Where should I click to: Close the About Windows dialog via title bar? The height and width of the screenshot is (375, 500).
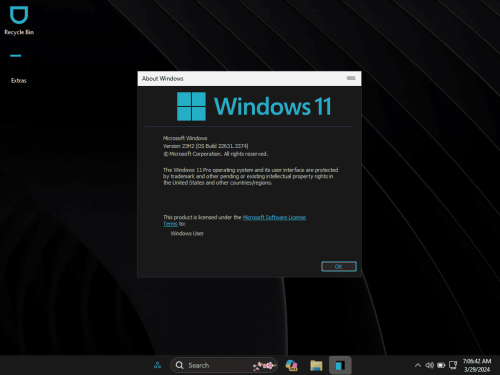point(351,78)
